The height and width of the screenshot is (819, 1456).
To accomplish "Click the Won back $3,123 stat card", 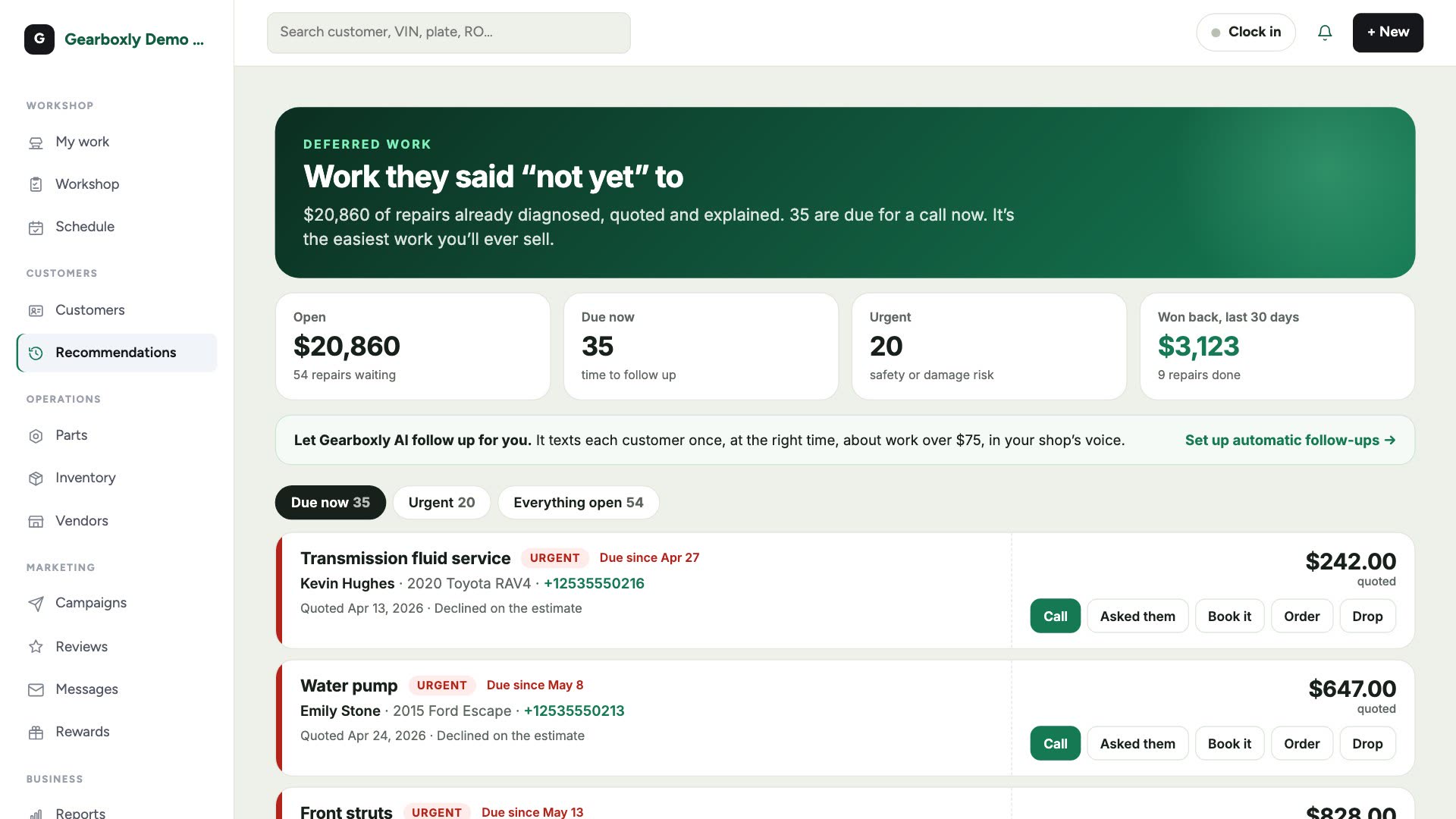I will click(x=1277, y=347).
